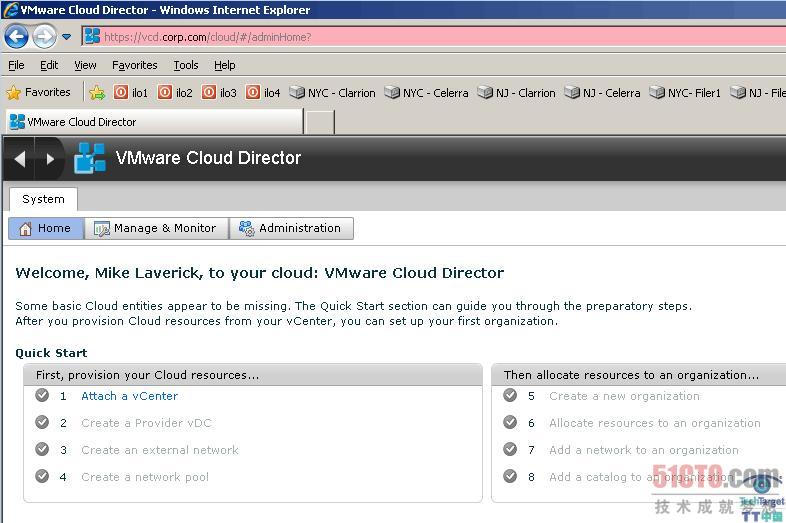Click the address bar URL field

tap(434, 37)
